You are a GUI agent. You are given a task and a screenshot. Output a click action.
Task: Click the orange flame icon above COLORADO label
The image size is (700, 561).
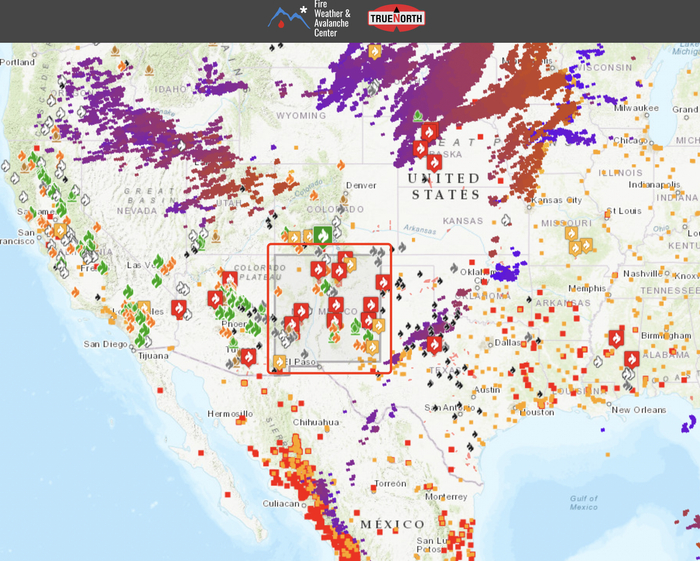313,195
